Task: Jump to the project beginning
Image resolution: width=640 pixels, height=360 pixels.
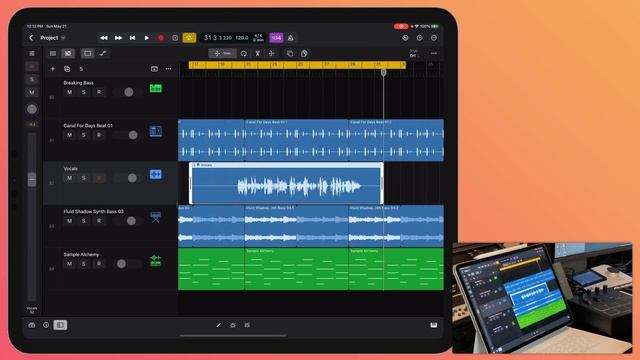Action: 132,38
